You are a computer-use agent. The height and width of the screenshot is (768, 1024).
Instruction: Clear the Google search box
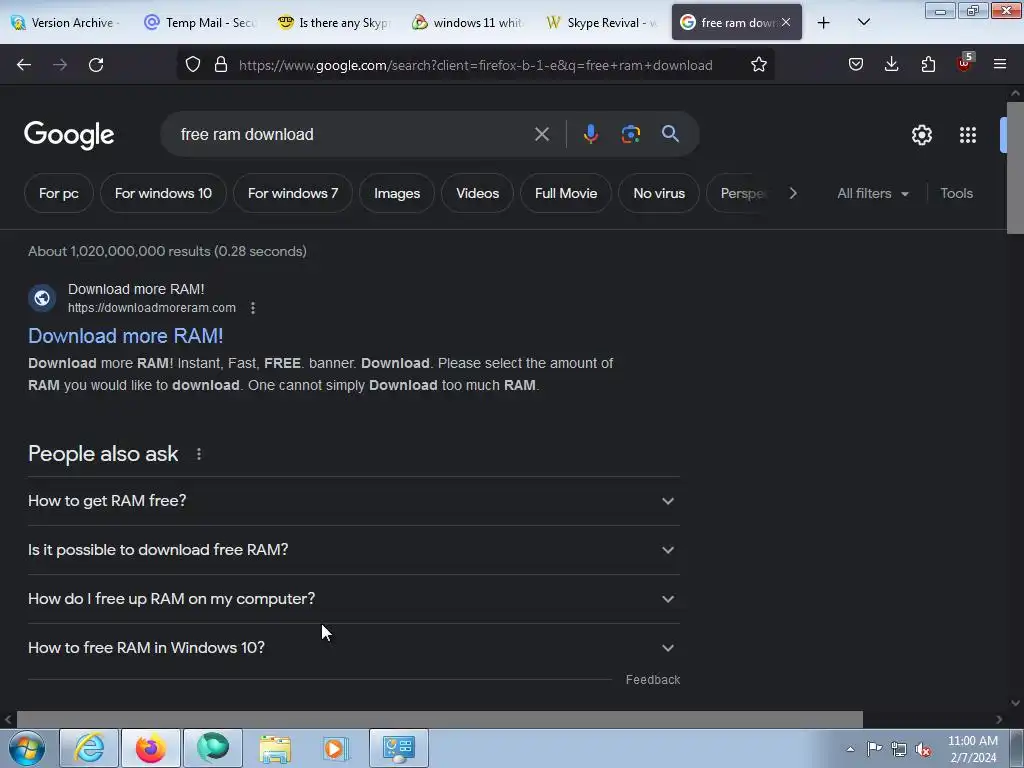541,135
